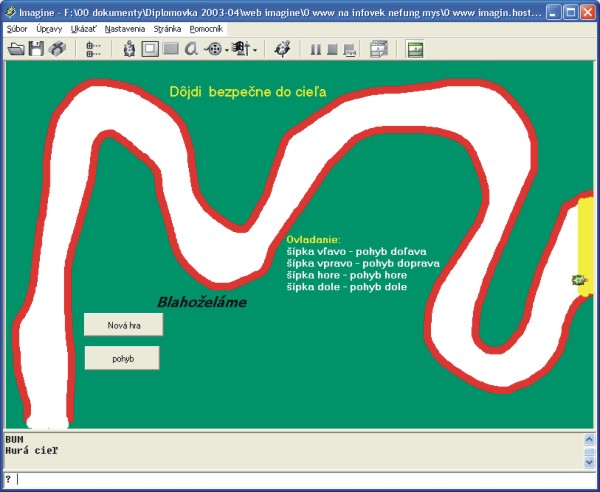The image size is (600, 492).
Task: Expand dropdown arrow next to network icon
Action: click(255, 50)
